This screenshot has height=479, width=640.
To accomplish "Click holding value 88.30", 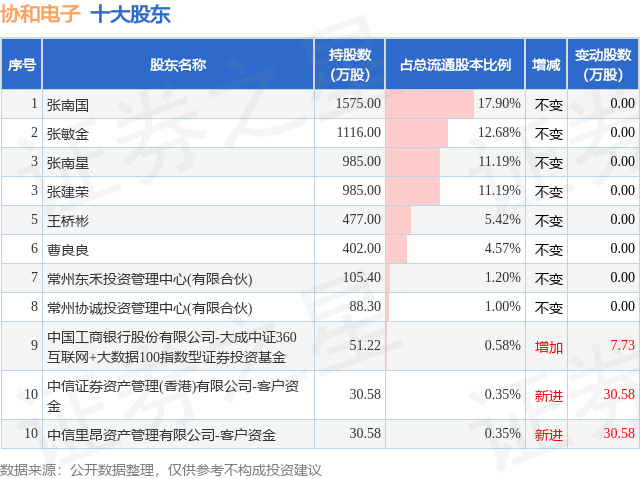I will (x=365, y=306).
